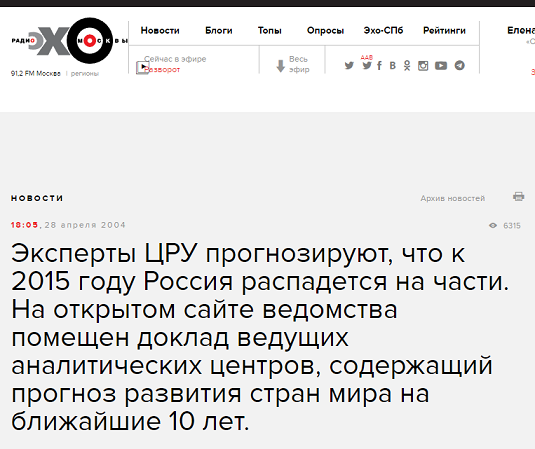Play the live broadcast stream
The height and width of the screenshot is (449, 535).
pos(142,67)
